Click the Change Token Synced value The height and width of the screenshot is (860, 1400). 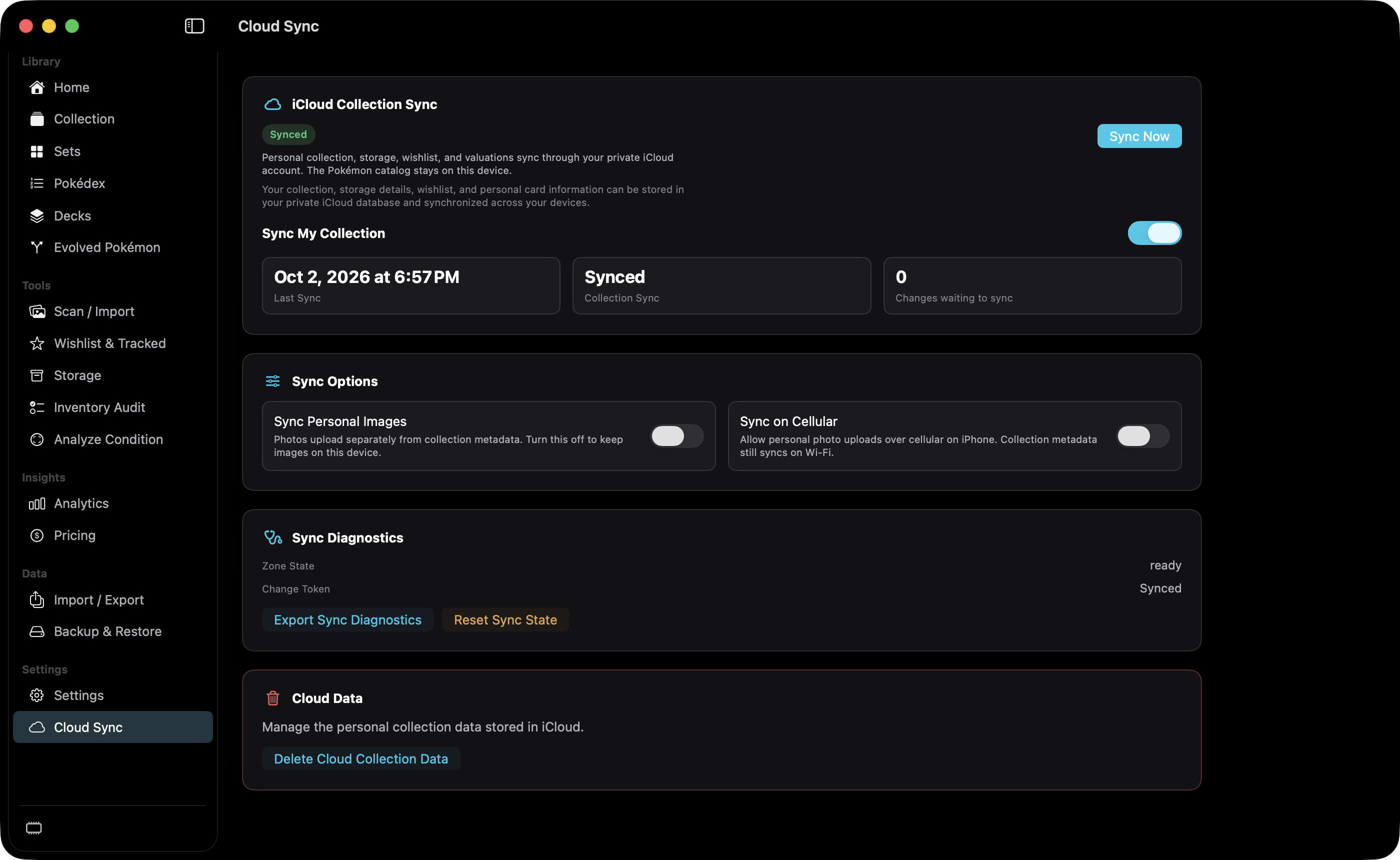pos(1160,588)
